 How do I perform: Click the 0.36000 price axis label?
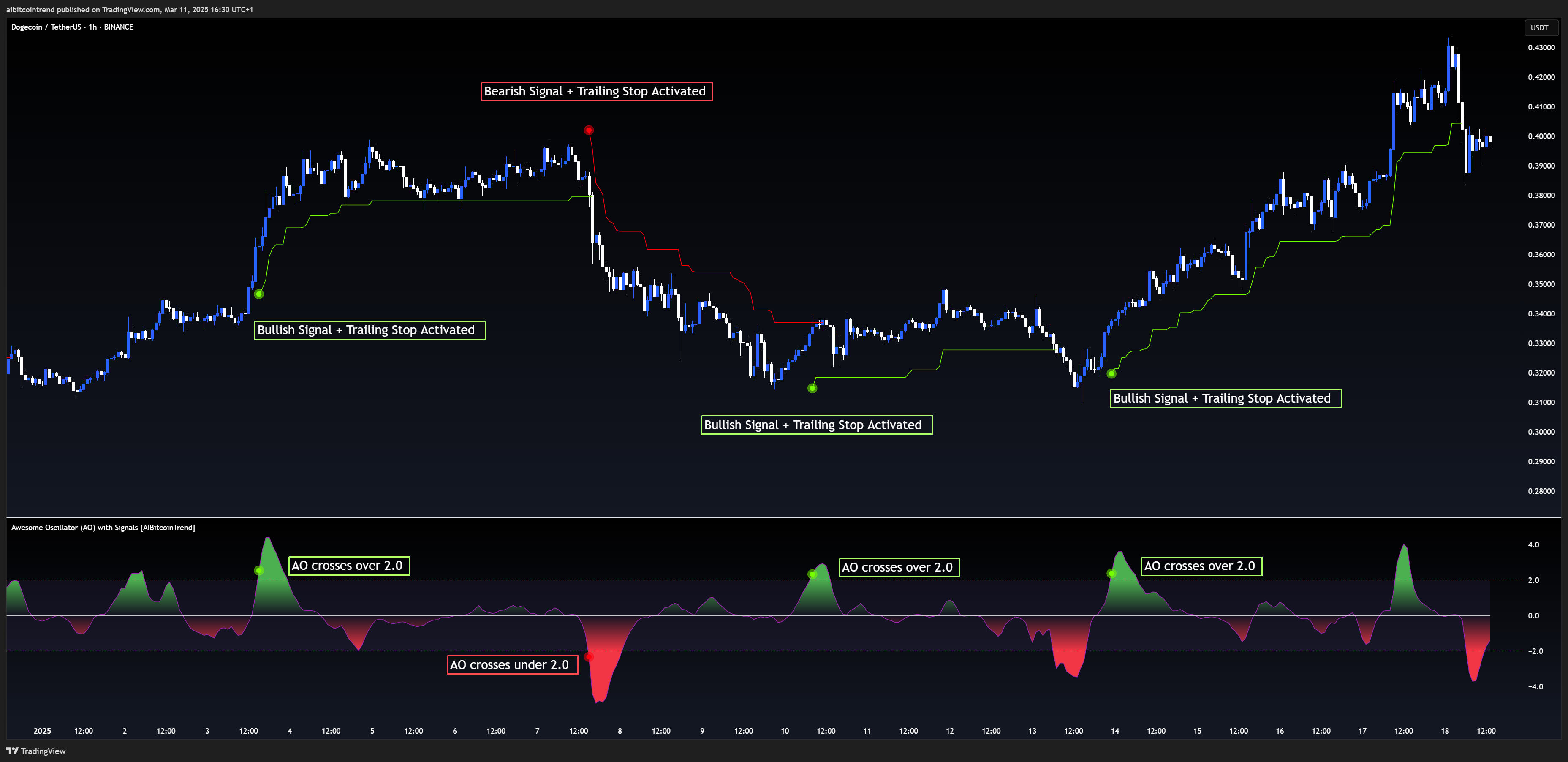point(1541,254)
